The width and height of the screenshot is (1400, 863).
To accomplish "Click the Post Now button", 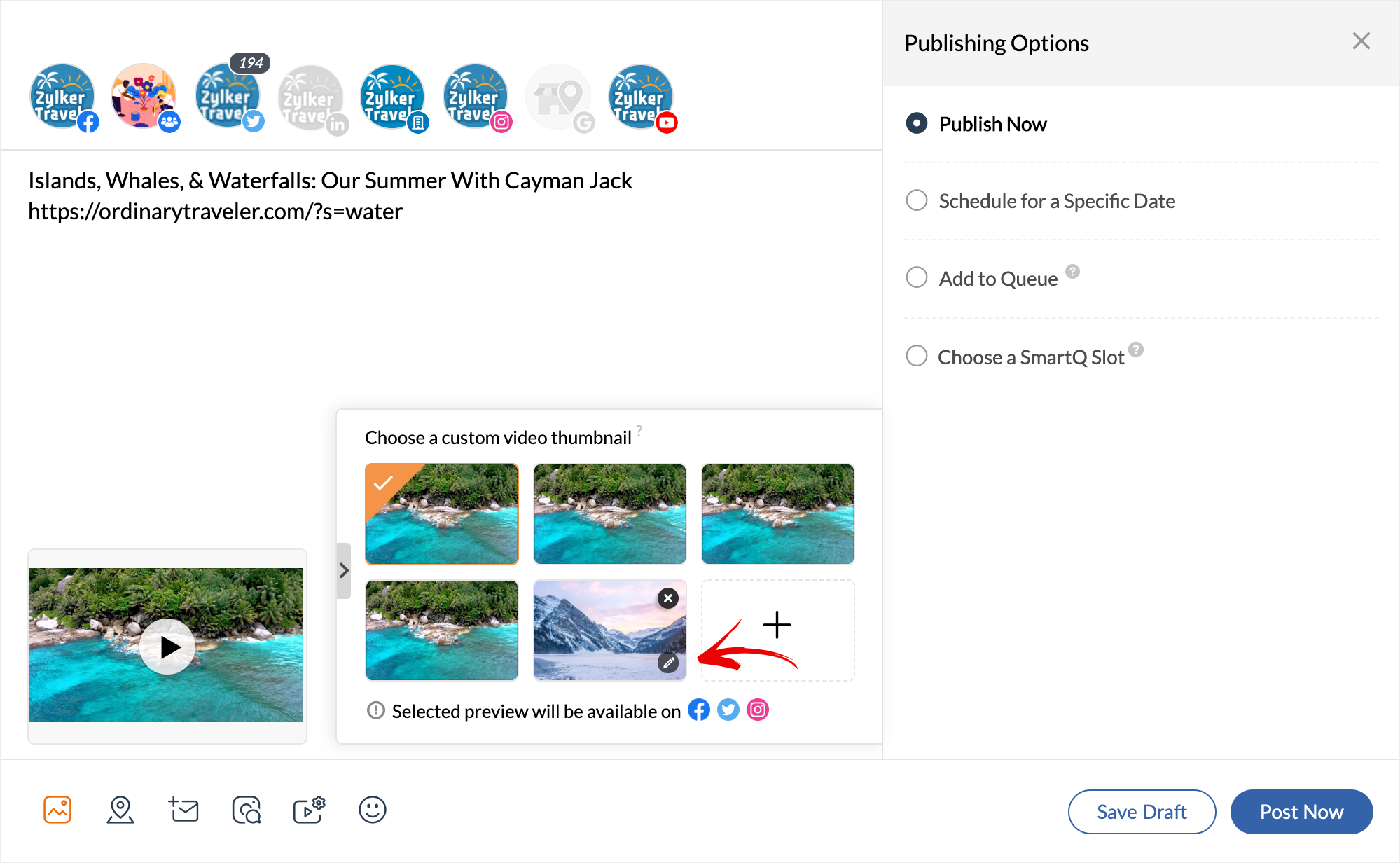I will [x=1301, y=812].
